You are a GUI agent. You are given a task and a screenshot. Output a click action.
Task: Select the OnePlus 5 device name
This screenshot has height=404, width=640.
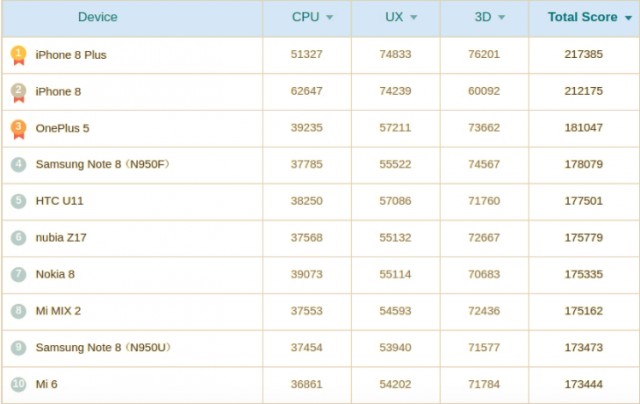point(62,128)
